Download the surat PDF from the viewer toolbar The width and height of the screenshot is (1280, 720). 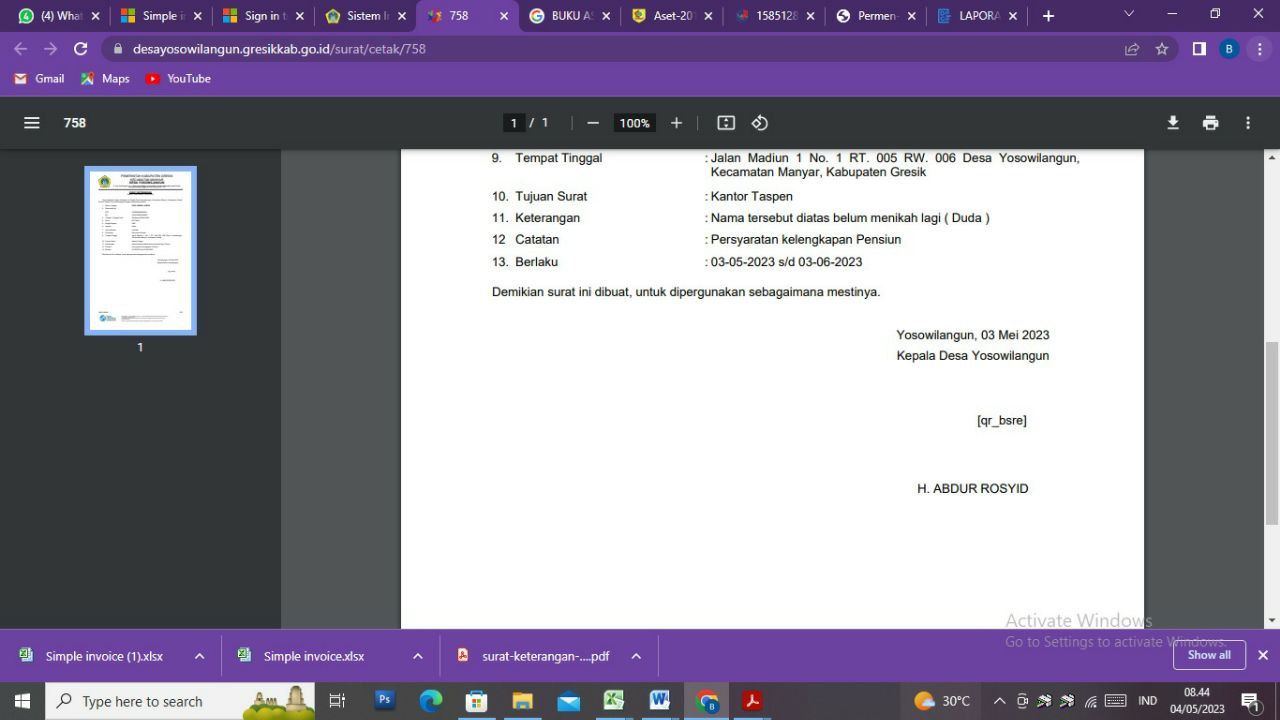[1172, 122]
